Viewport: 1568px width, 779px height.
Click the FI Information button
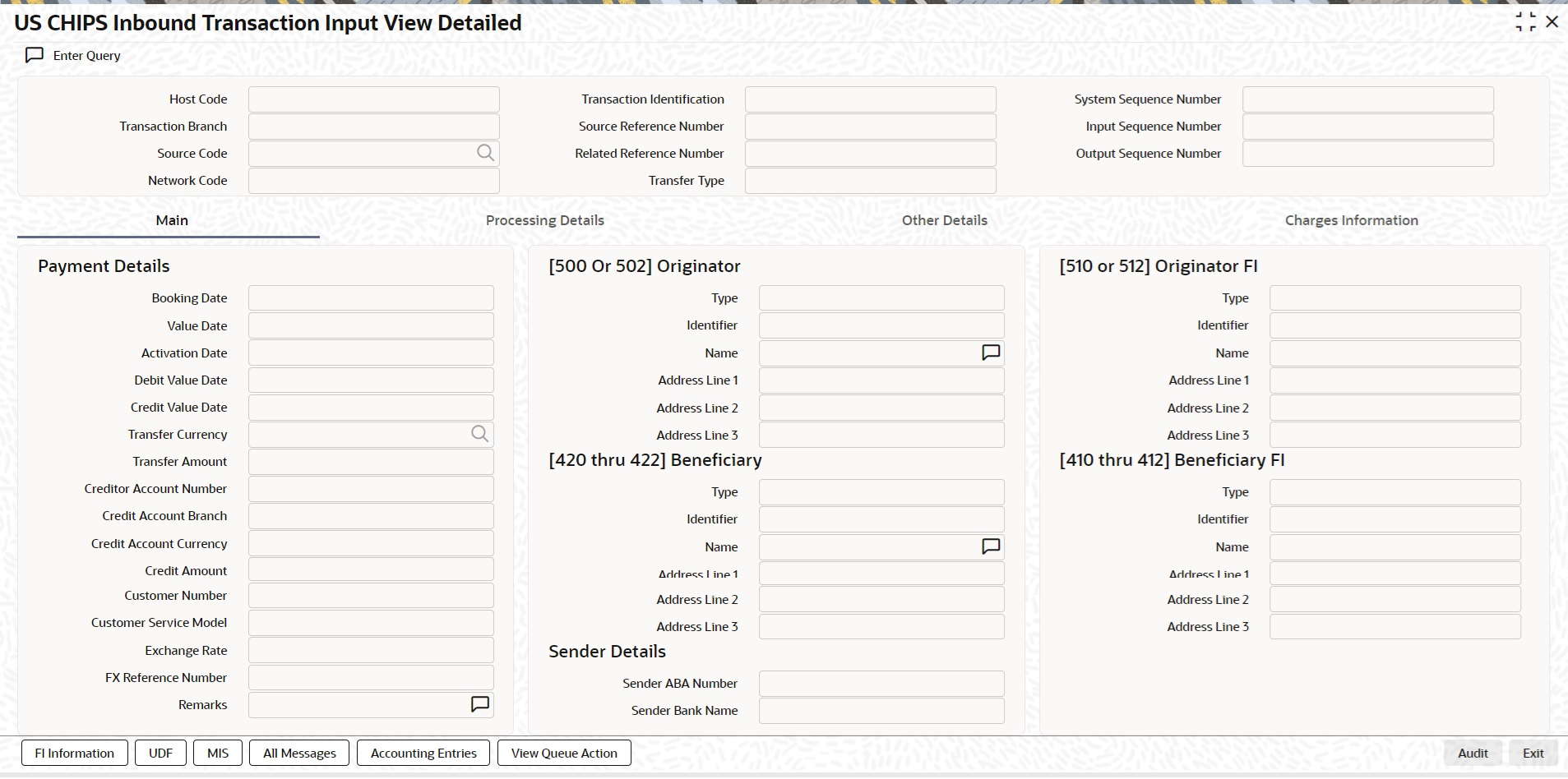pyautogui.click(x=73, y=752)
